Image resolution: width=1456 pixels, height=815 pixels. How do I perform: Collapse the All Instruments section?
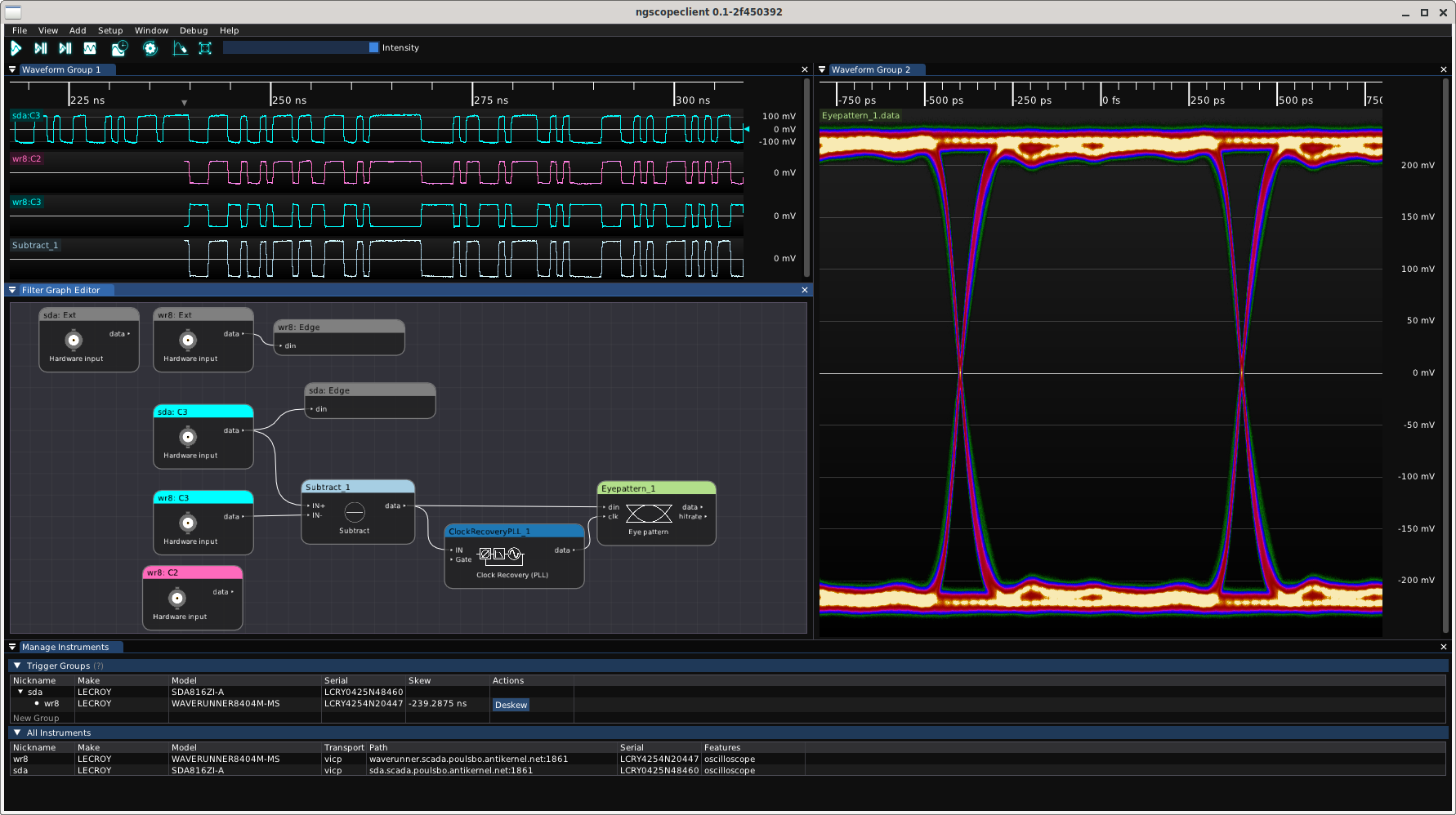tap(18, 733)
